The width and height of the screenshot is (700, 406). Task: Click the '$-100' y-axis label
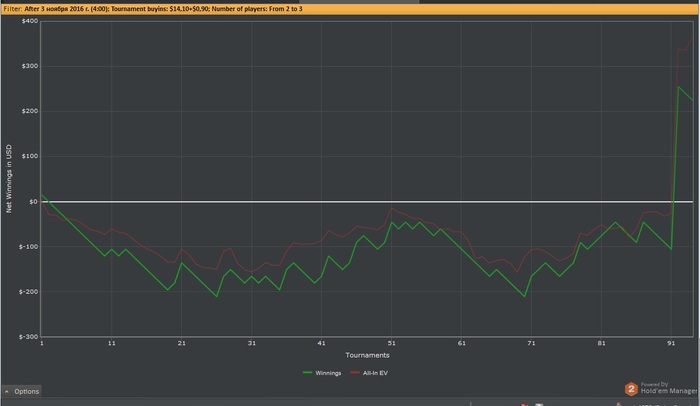pos(29,247)
